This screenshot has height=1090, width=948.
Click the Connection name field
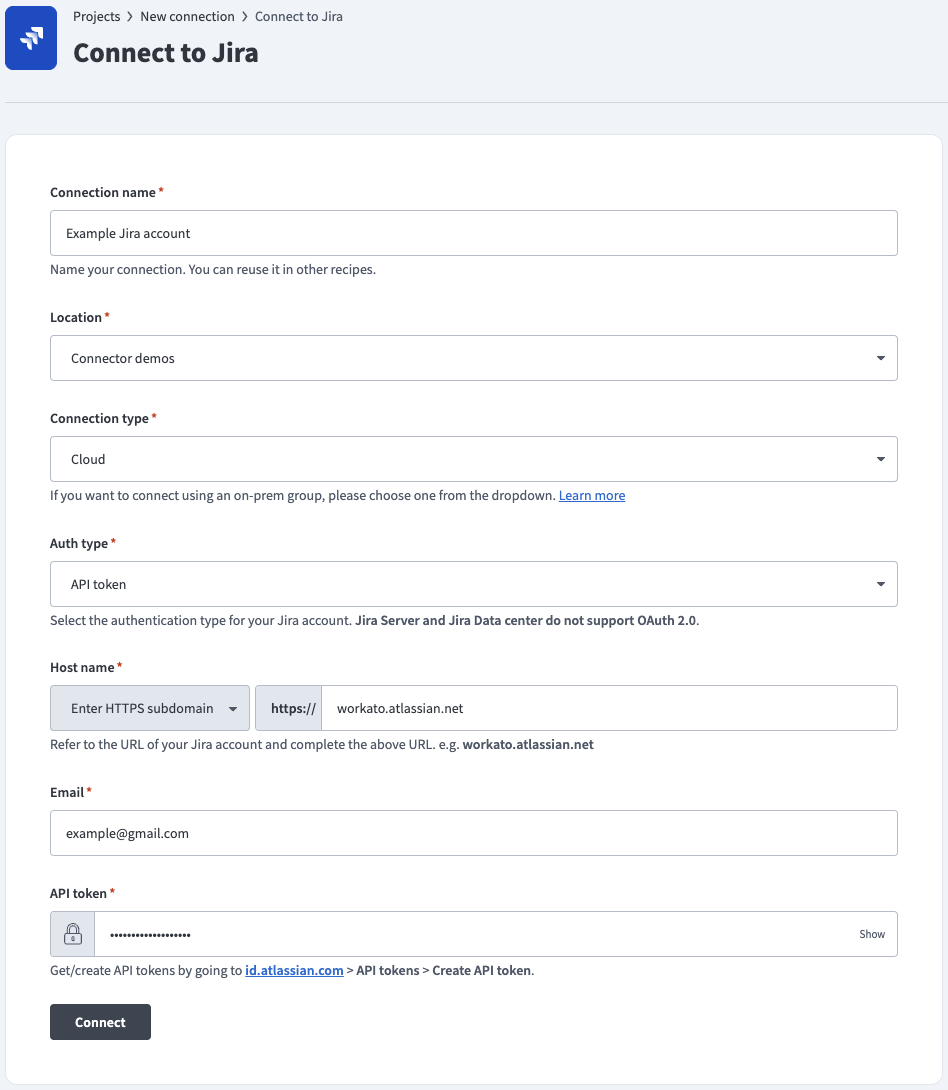pos(474,232)
